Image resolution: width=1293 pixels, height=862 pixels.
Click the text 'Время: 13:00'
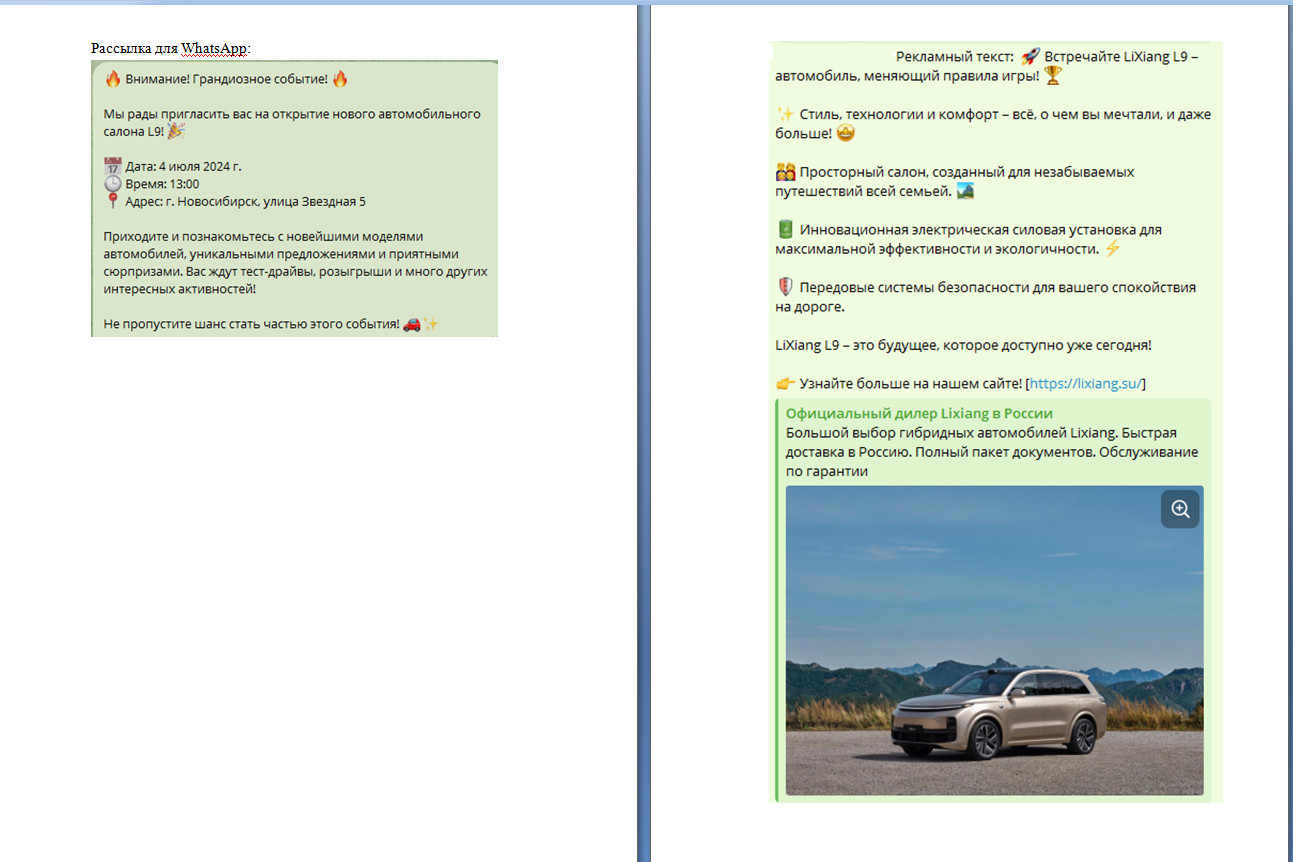(x=162, y=184)
